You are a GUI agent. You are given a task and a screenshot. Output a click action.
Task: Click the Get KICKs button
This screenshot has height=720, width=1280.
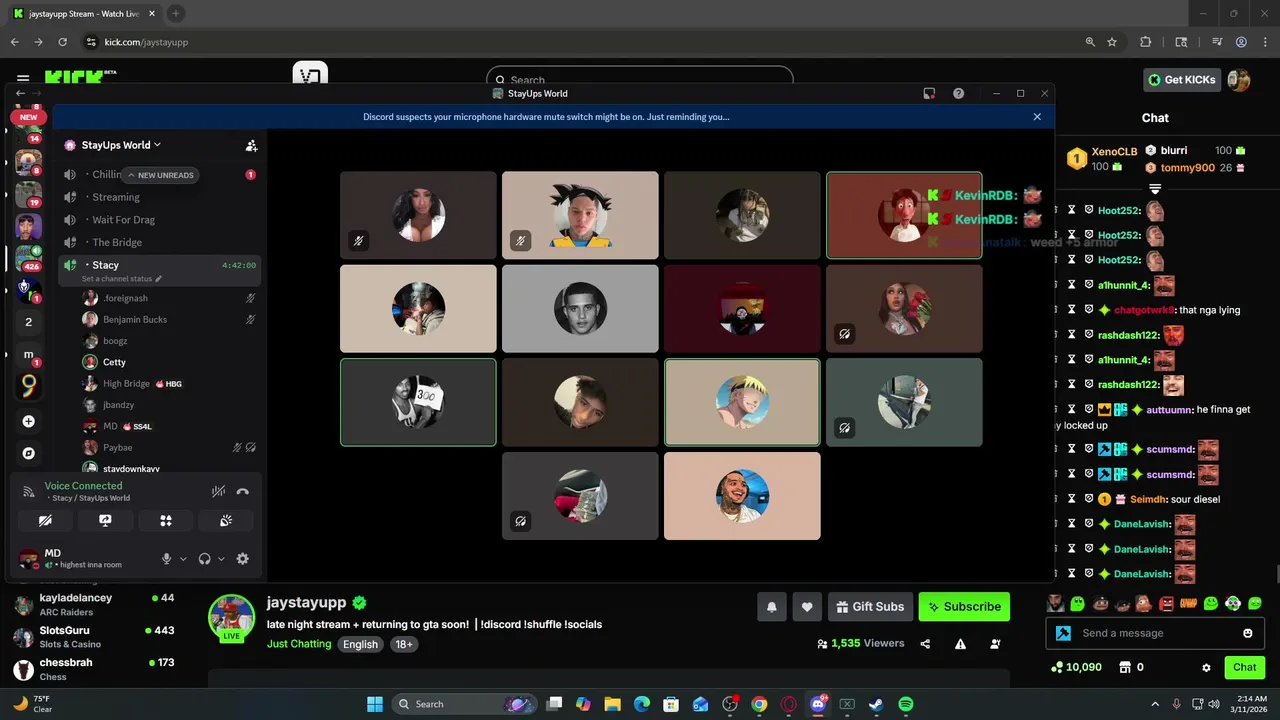click(1182, 80)
